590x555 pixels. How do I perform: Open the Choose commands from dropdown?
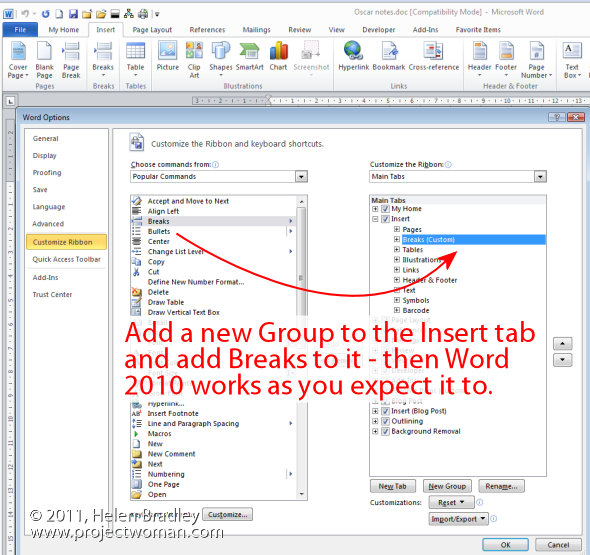point(301,176)
